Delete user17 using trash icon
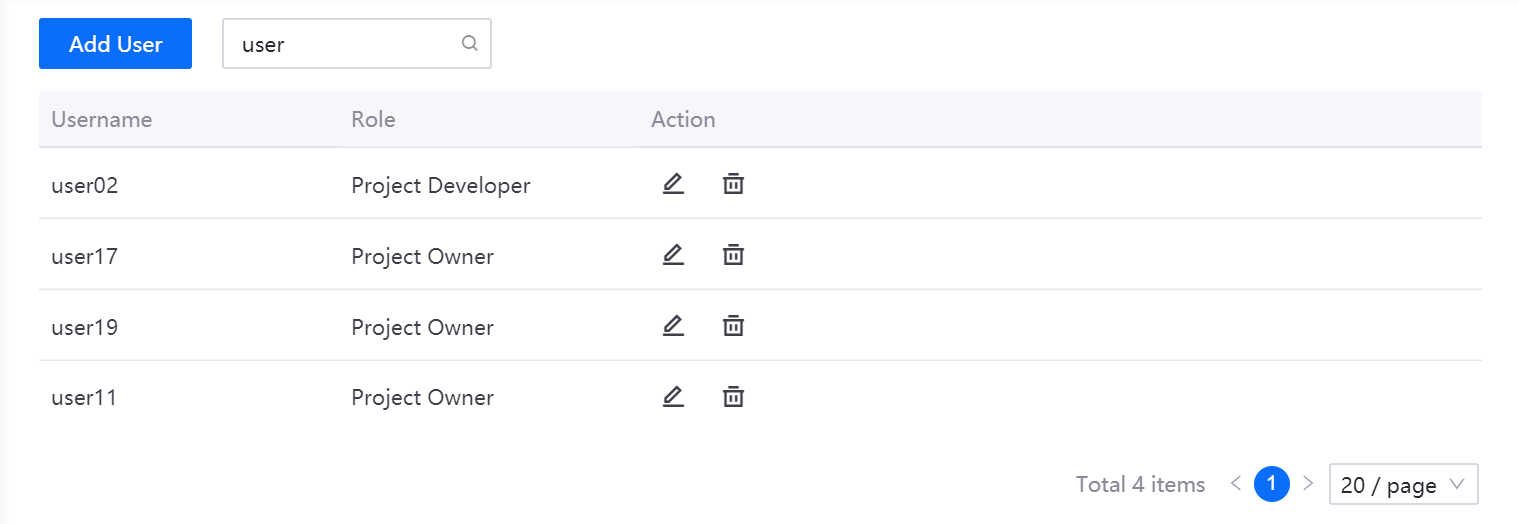Viewport: 1519px width, 524px height. [733, 255]
